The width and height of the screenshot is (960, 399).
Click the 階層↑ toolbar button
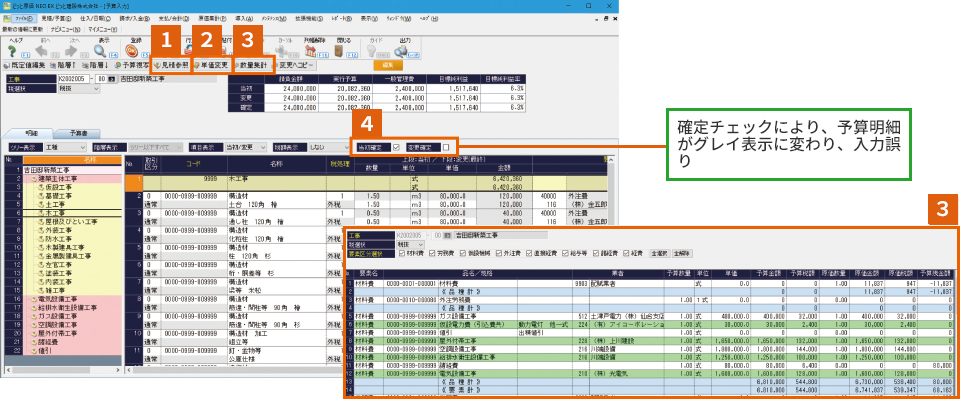pyautogui.click(x=62, y=65)
